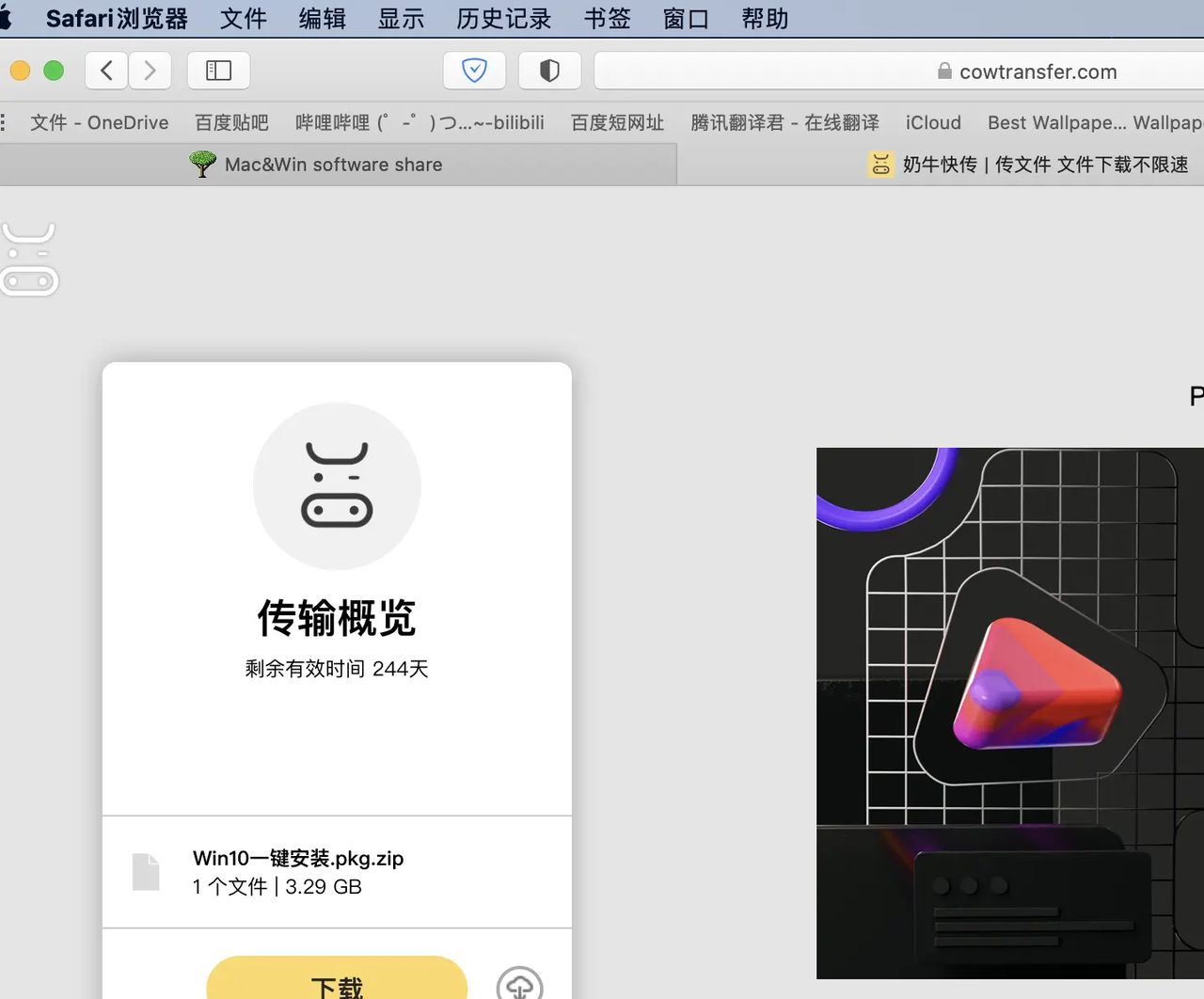The width and height of the screenshot is (1204, 999).
Task: Open the bilibili bookmark
Action: 420,122
